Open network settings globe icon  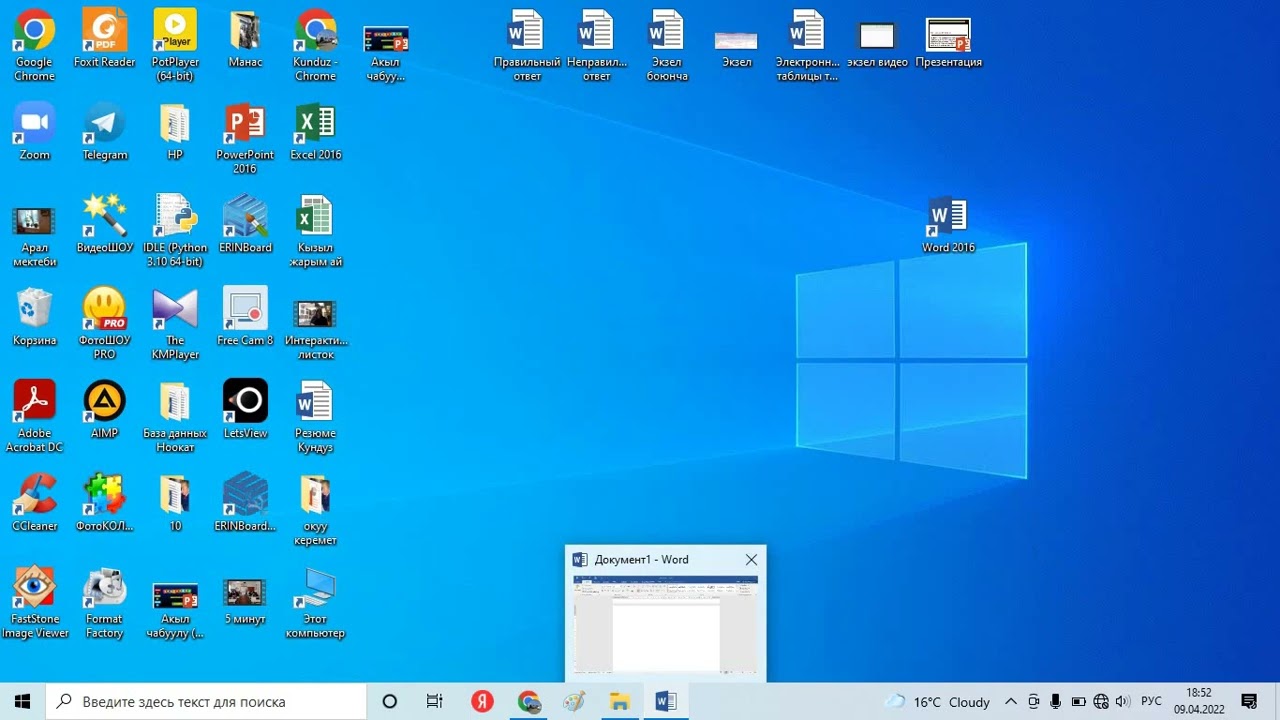1101,702
